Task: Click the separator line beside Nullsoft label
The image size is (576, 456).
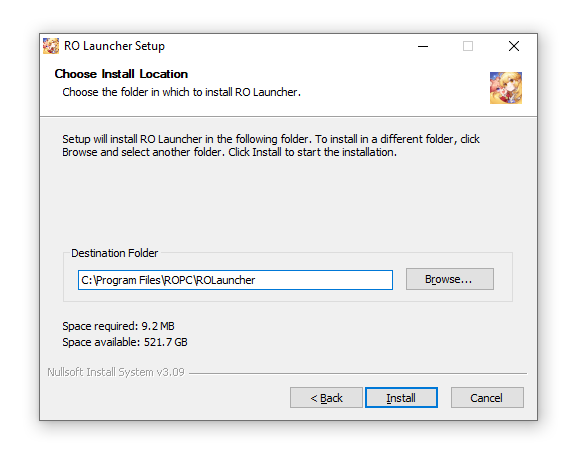Action: (358, 373)
